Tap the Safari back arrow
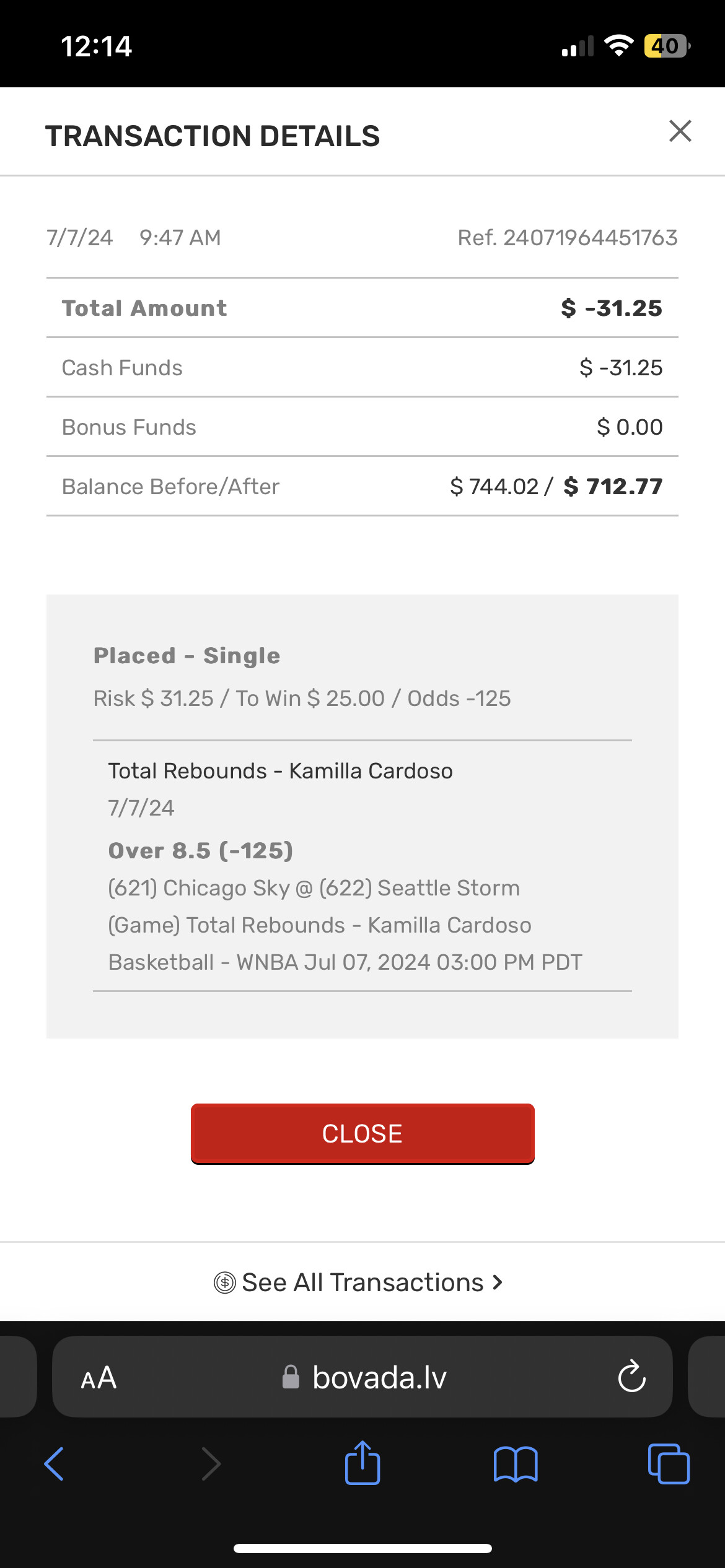 [55, 1464]
